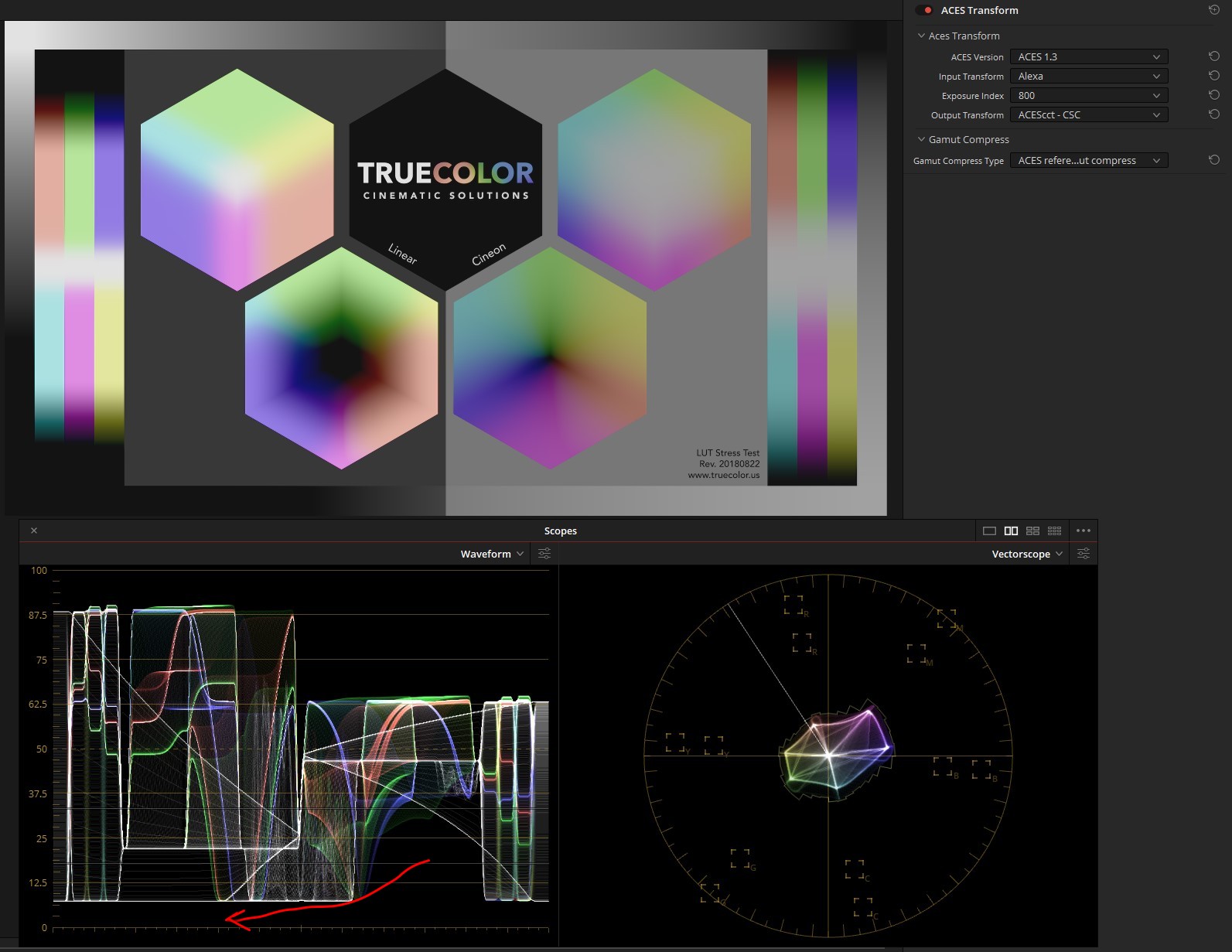
Task: Collapse the Aces Transform section
Action: (x=921, y=36)
